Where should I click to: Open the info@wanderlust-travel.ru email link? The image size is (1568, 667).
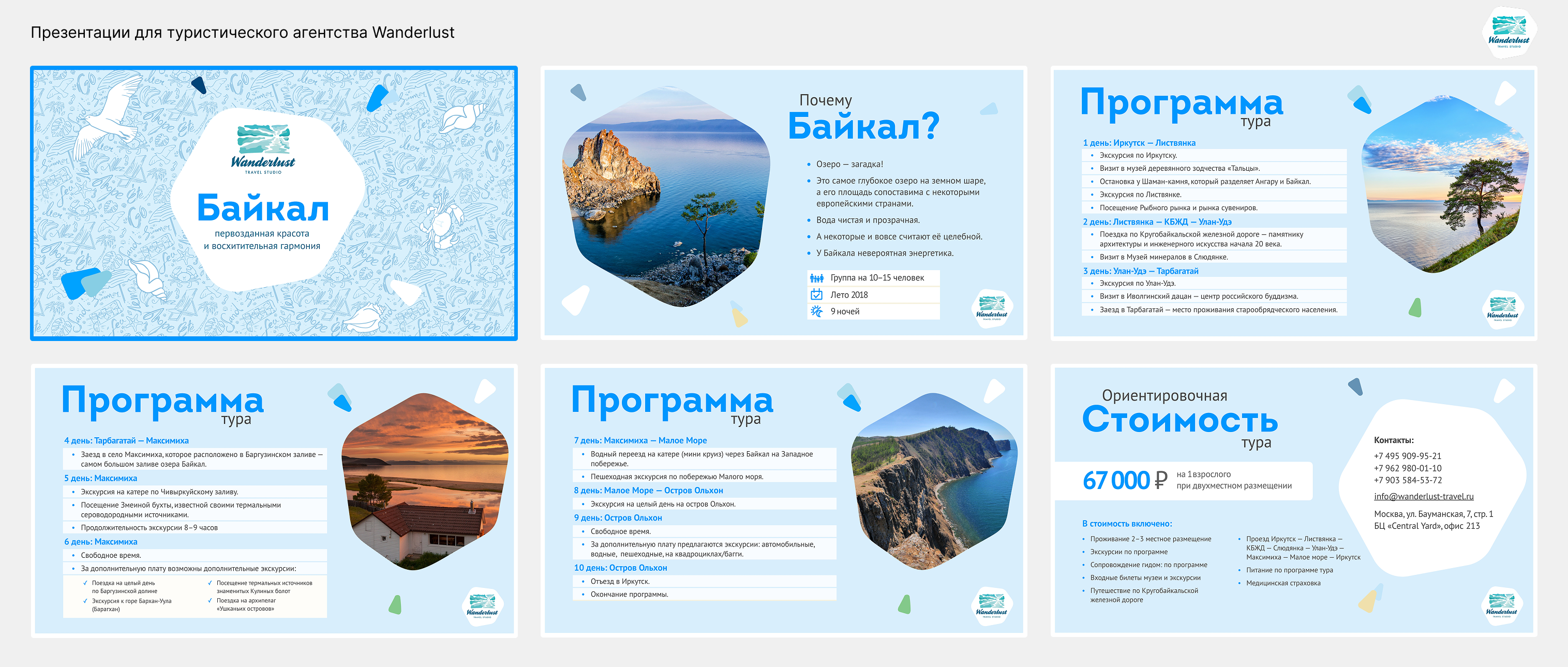pos(1423,496)
